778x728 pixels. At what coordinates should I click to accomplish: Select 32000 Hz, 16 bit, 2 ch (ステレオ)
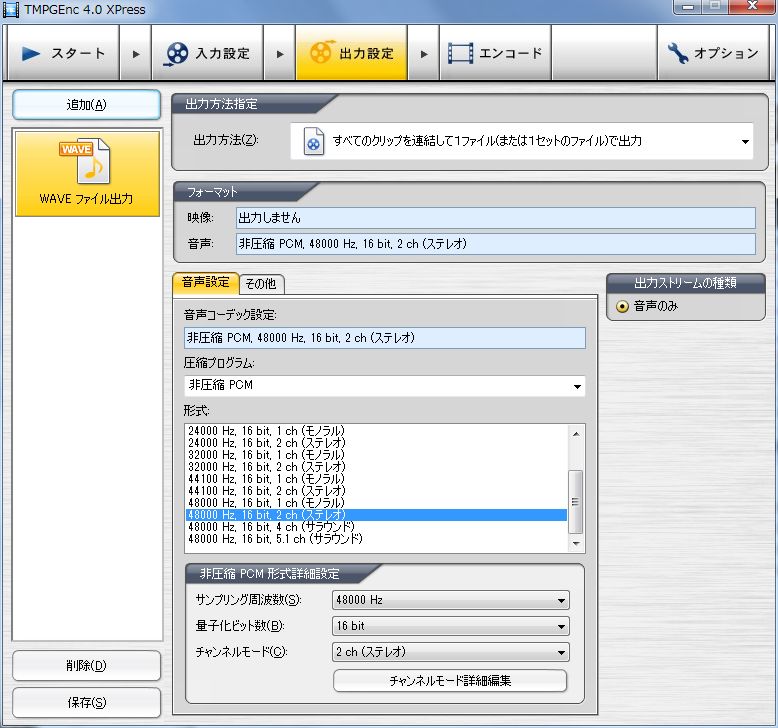coord(376,466)
